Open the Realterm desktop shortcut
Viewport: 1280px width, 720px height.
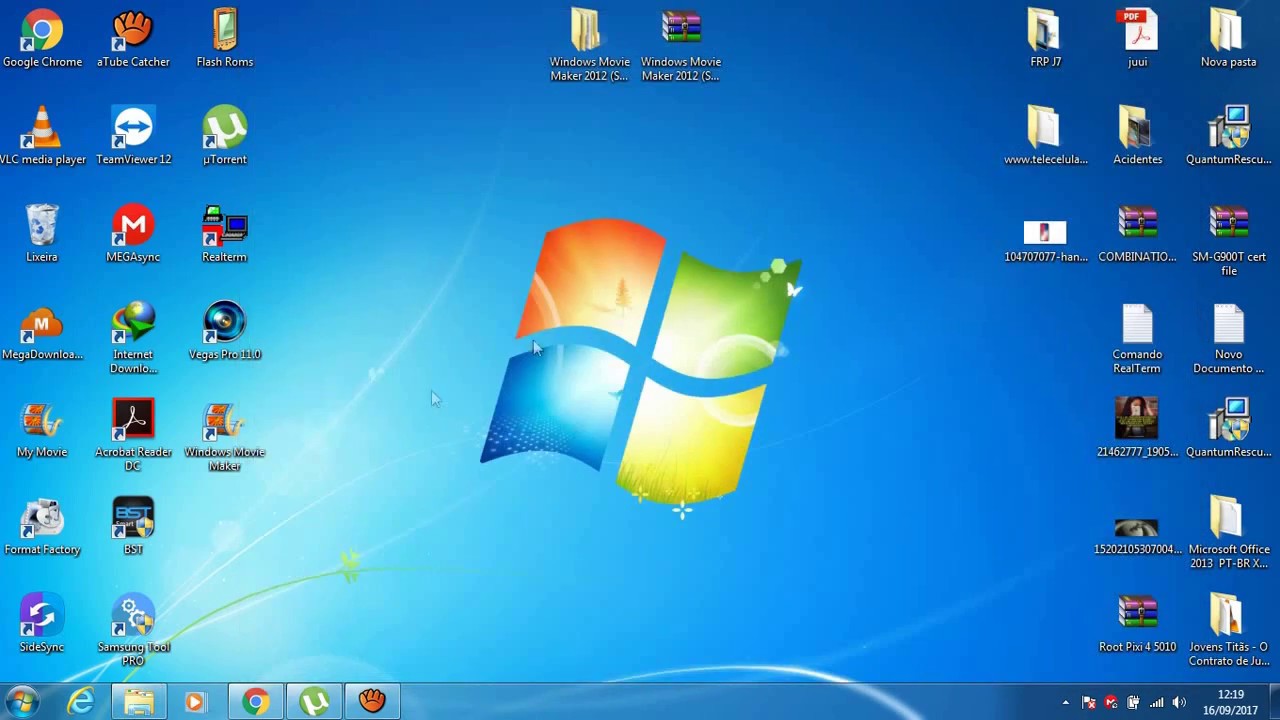click(224, 233)
